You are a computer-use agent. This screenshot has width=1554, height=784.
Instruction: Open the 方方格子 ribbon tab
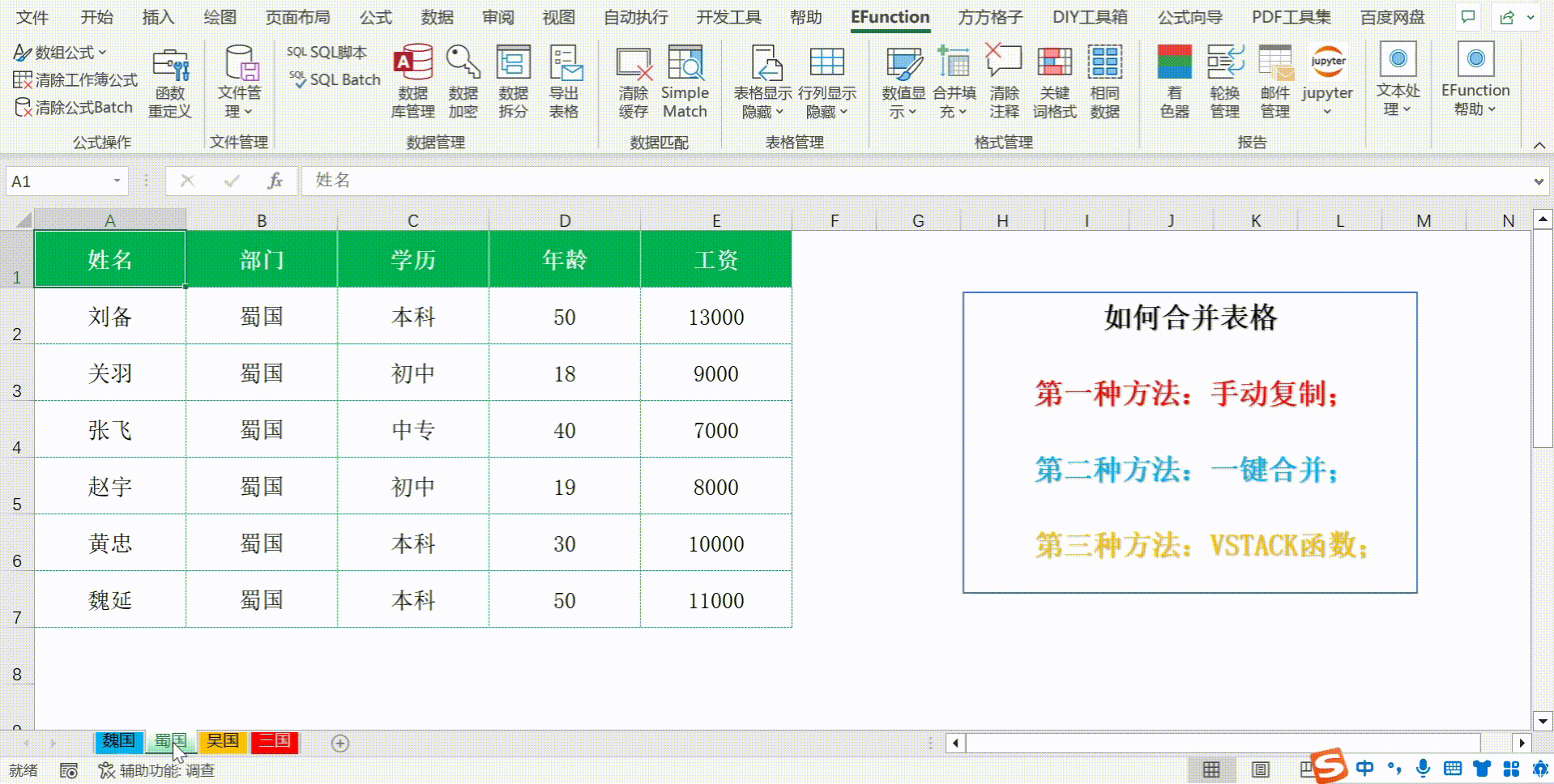tap(990, 17)
